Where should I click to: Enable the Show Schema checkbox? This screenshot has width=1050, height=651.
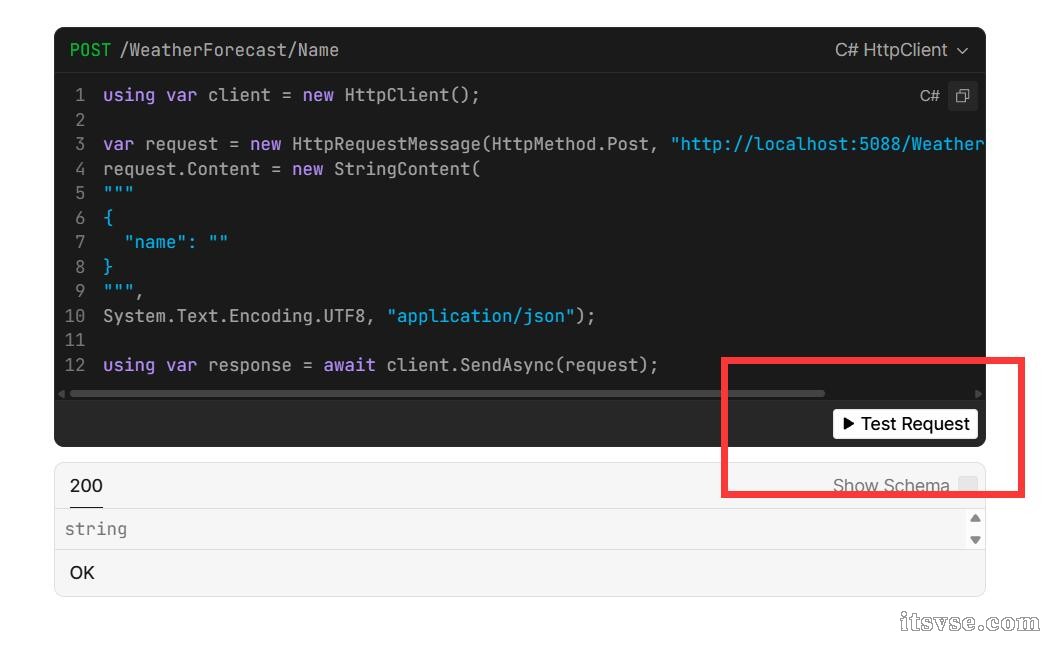tap(968, 485)
